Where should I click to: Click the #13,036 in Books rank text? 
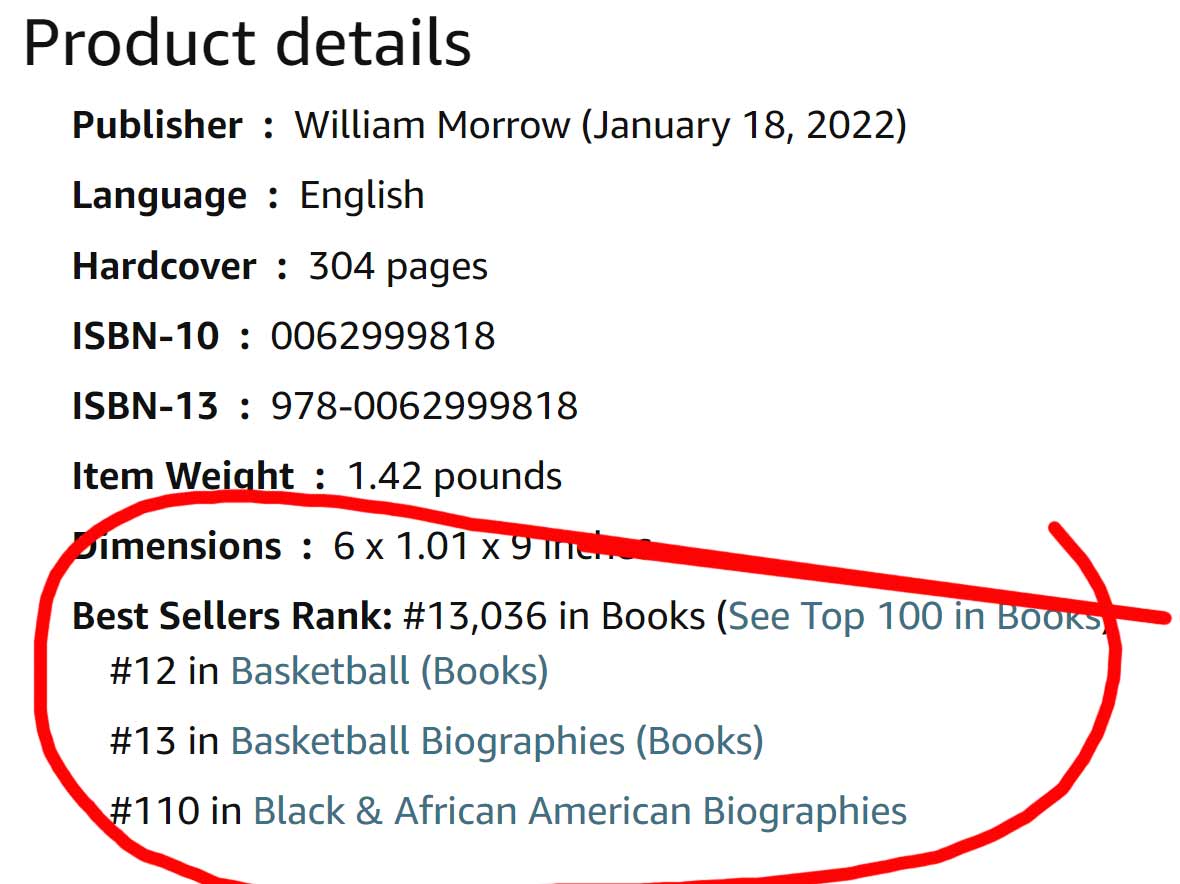click(x=553, y=616)
